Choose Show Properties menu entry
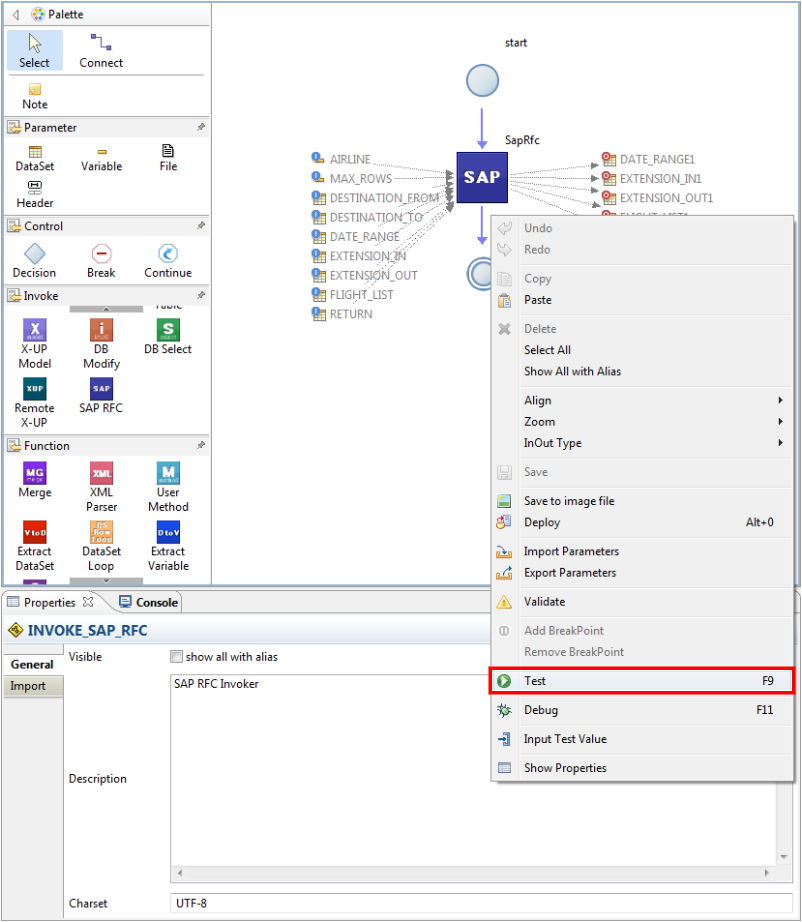Viewport: 802px width, 922px height. [x=642, y=768]
